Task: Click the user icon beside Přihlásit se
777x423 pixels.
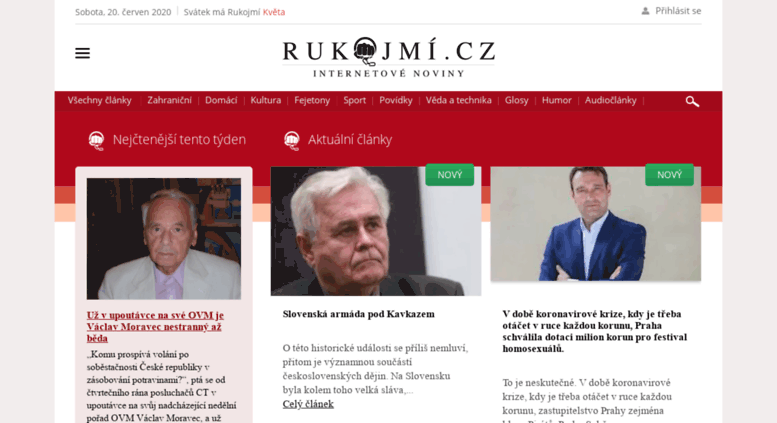Action: (645, 11)
